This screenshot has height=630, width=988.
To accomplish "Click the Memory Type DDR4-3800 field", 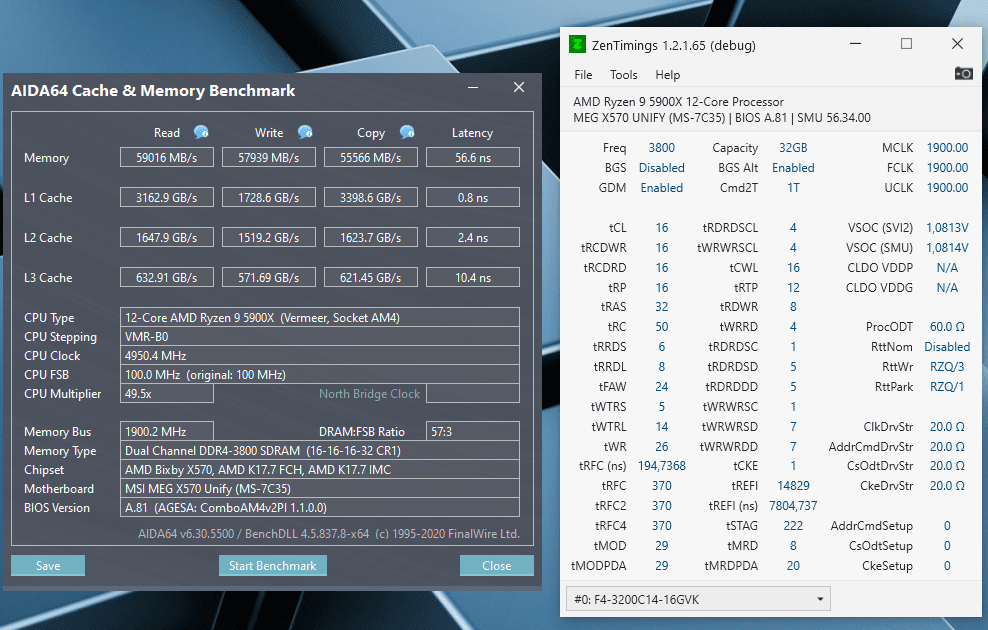I will pos(319,450).
